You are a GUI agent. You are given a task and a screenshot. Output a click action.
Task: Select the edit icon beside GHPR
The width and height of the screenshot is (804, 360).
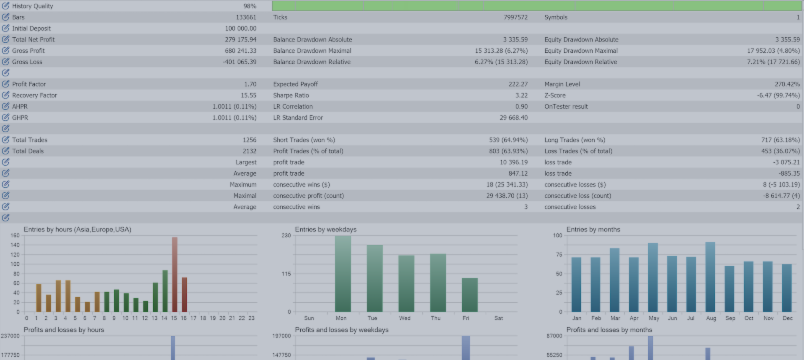click(6, 117)
